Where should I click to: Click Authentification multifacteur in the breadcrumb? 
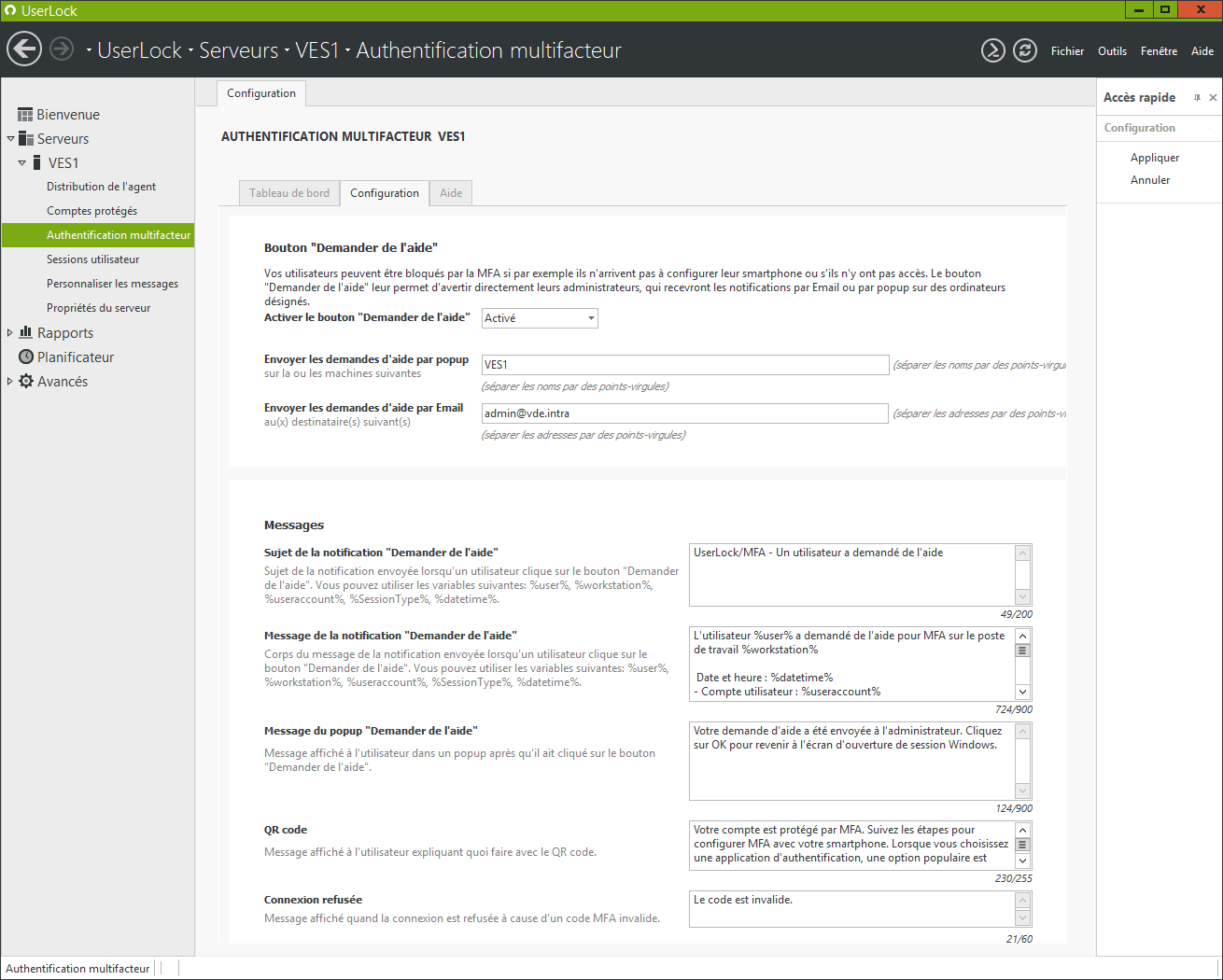coord(488,50)
